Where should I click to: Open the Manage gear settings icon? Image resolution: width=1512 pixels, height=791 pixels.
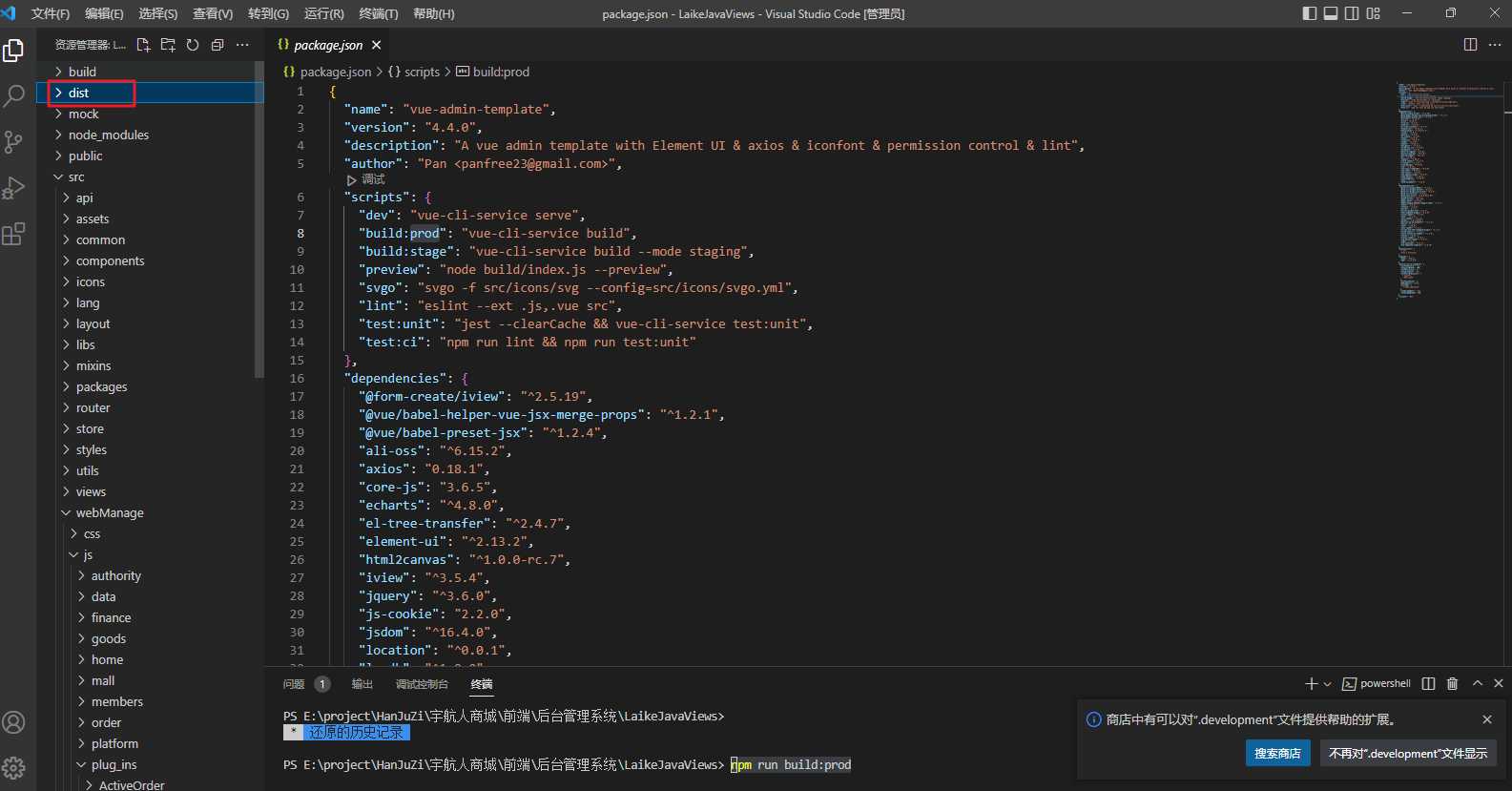click(13, 768)
